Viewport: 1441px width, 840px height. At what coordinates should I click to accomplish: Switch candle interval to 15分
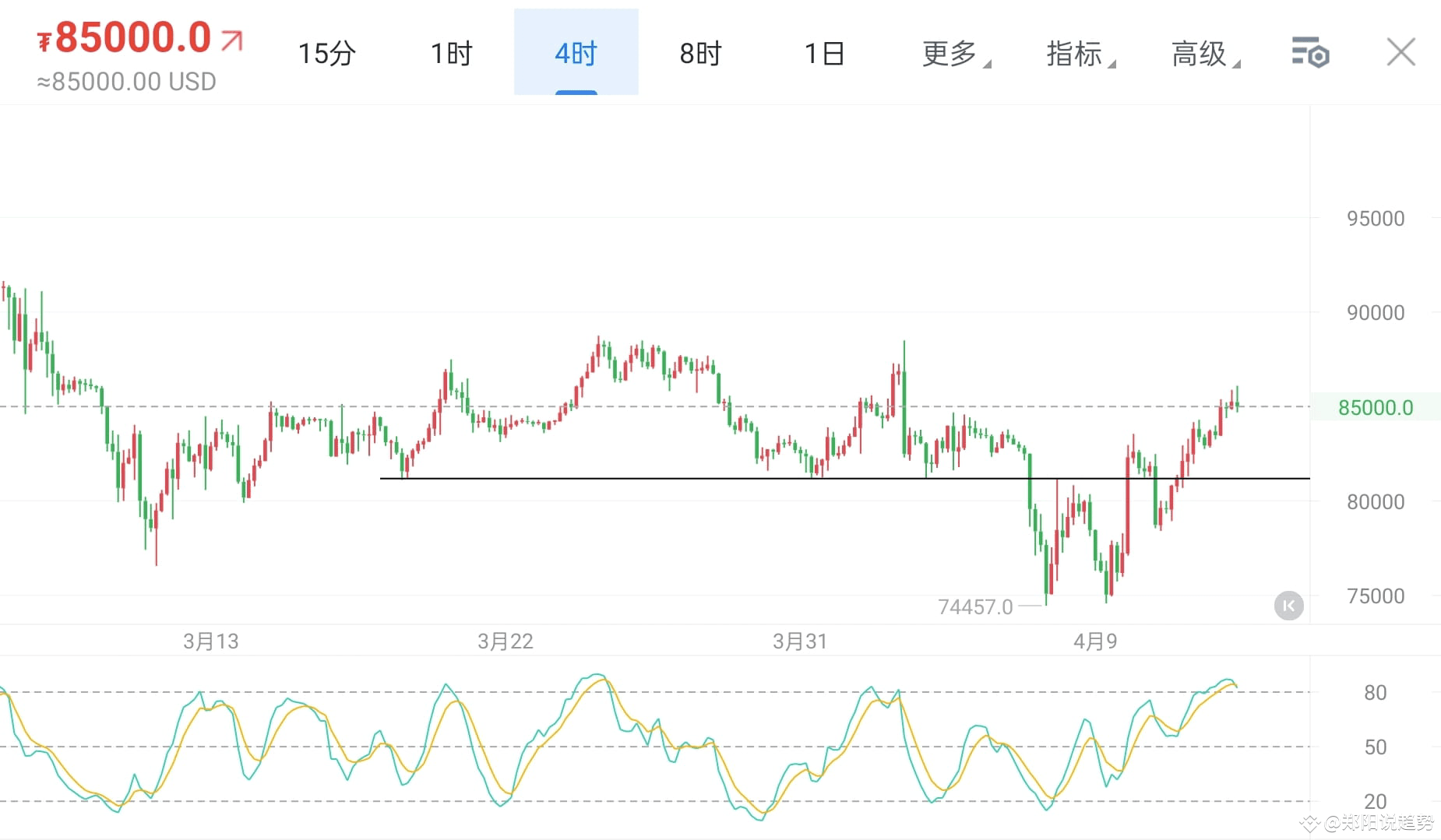click(x=326, y=53)
